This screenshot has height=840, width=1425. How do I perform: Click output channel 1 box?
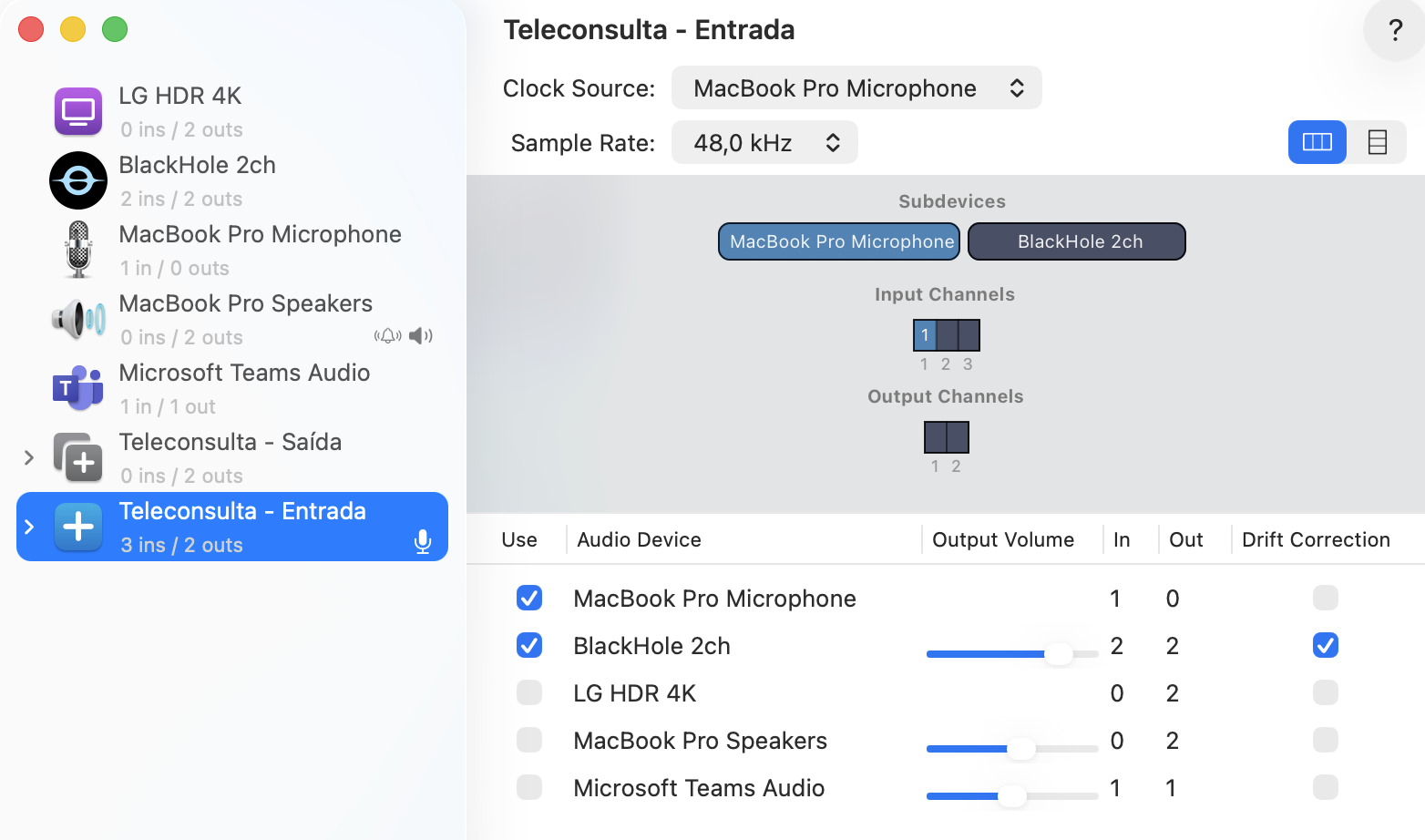coord(936,437)
